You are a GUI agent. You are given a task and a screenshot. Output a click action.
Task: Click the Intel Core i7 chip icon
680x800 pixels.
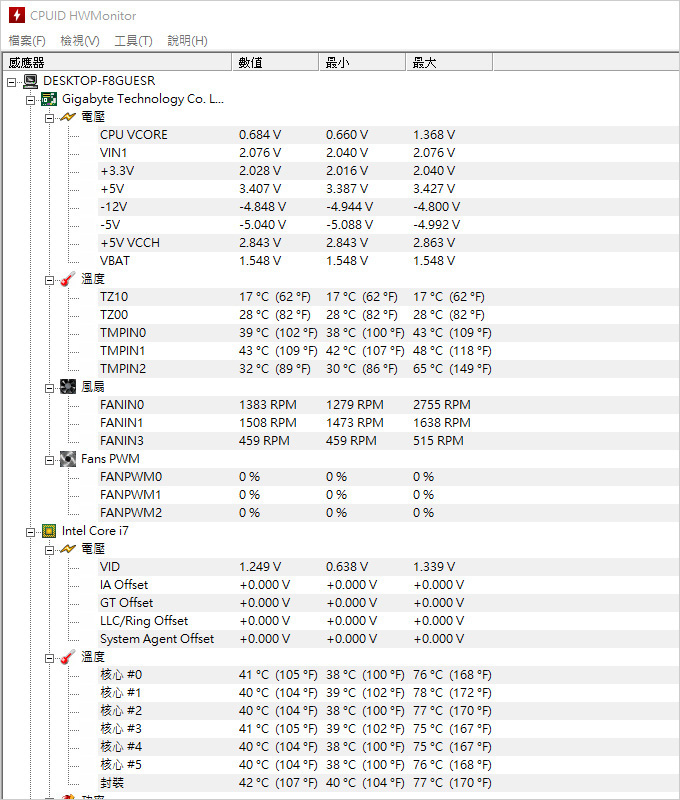coord(49,531)
